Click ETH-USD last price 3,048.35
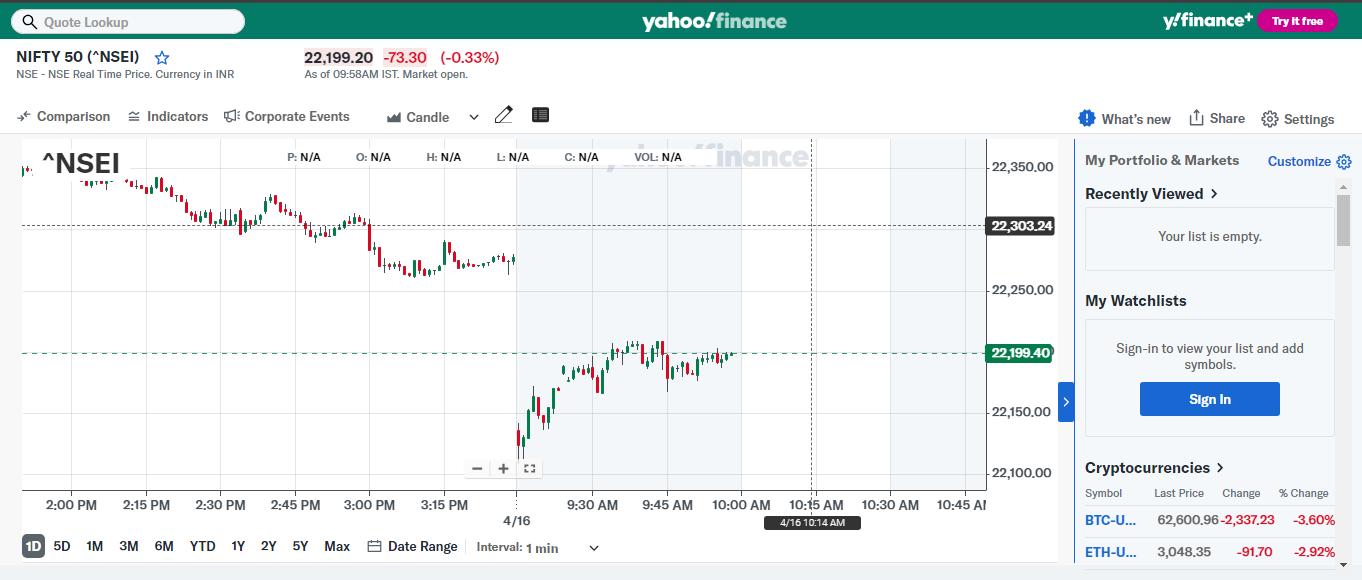The width and height of the screenshot is (1362, 580). click(1182, 552)
